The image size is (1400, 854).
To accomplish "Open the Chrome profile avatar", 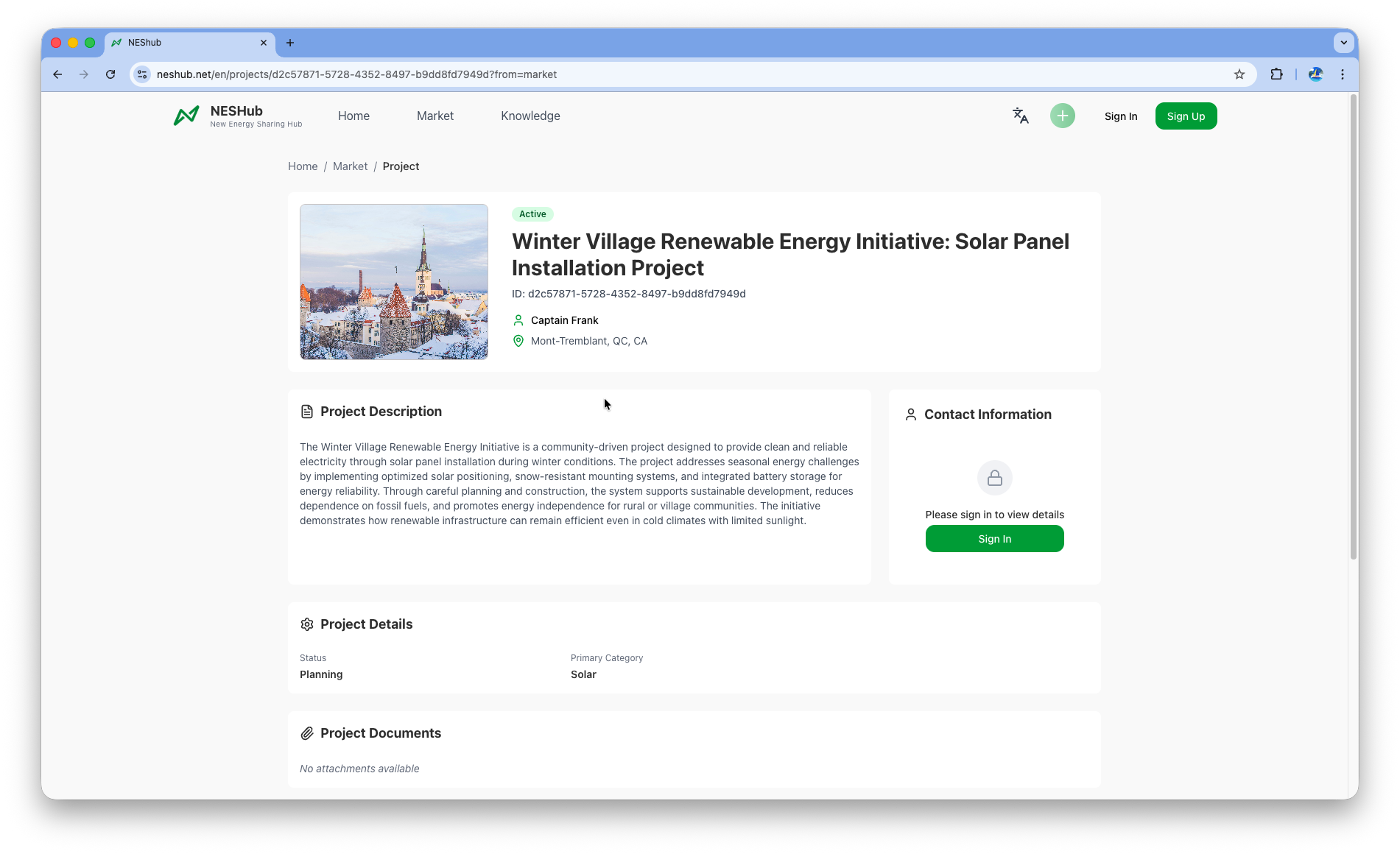I will tap(1316, 74).
